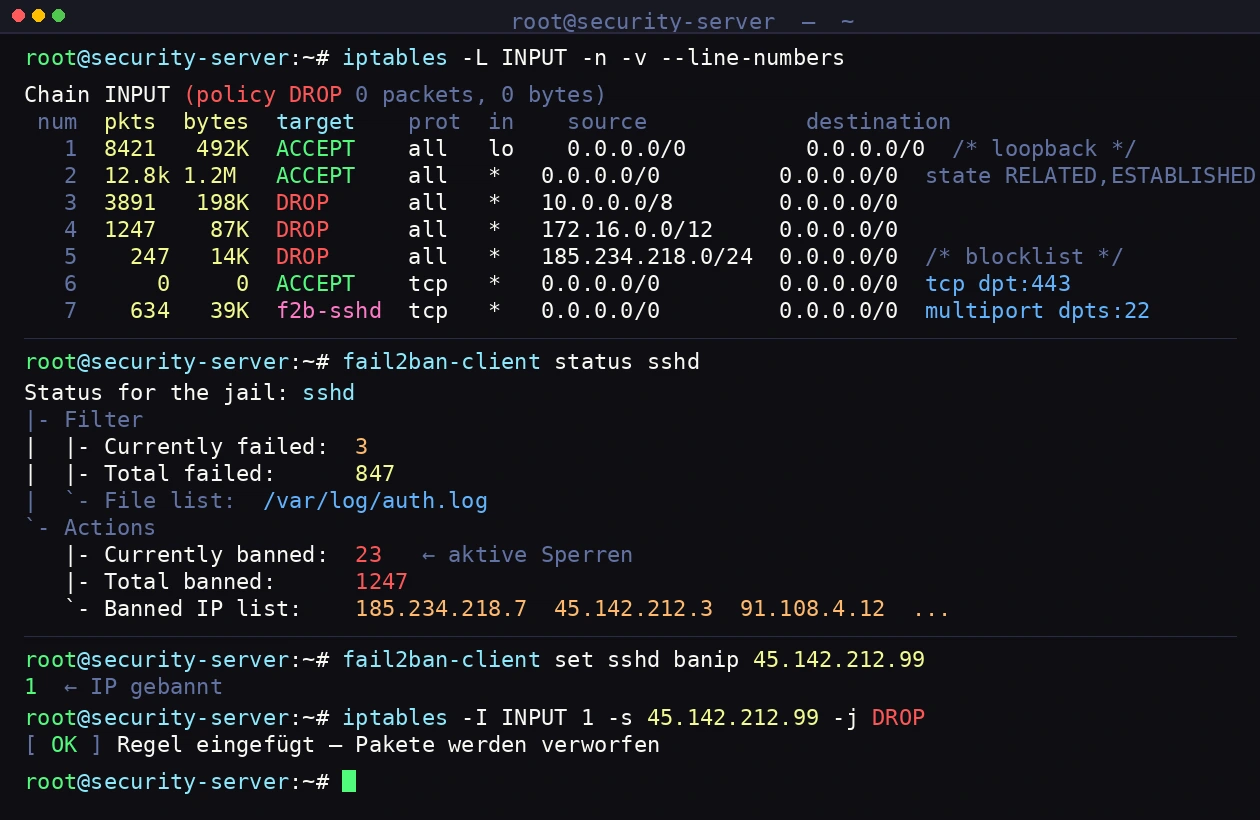Click the Currently failed value 3
This screenshot has width=1260, height=820.
click(x=361, y=446)
